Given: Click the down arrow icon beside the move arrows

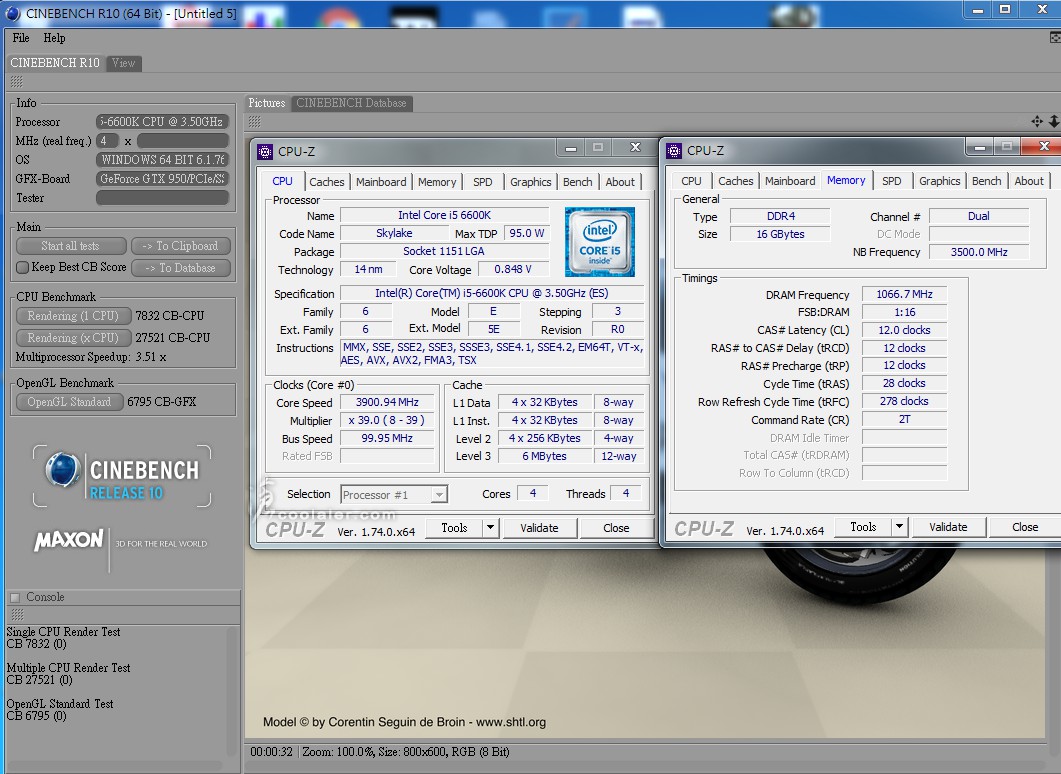Looking at the screenshot, I should (x=1054, y=121).
